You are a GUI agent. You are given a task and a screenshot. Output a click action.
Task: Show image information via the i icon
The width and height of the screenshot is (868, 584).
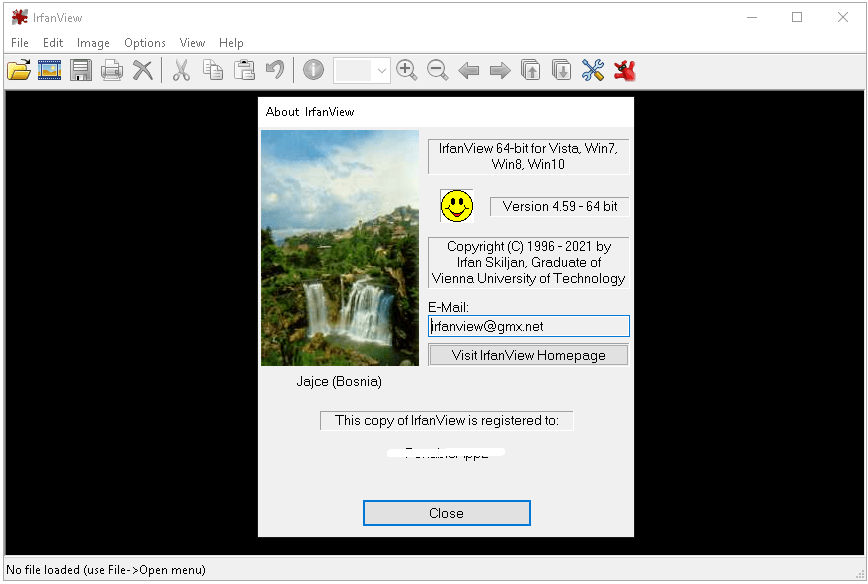coord(313,70)
